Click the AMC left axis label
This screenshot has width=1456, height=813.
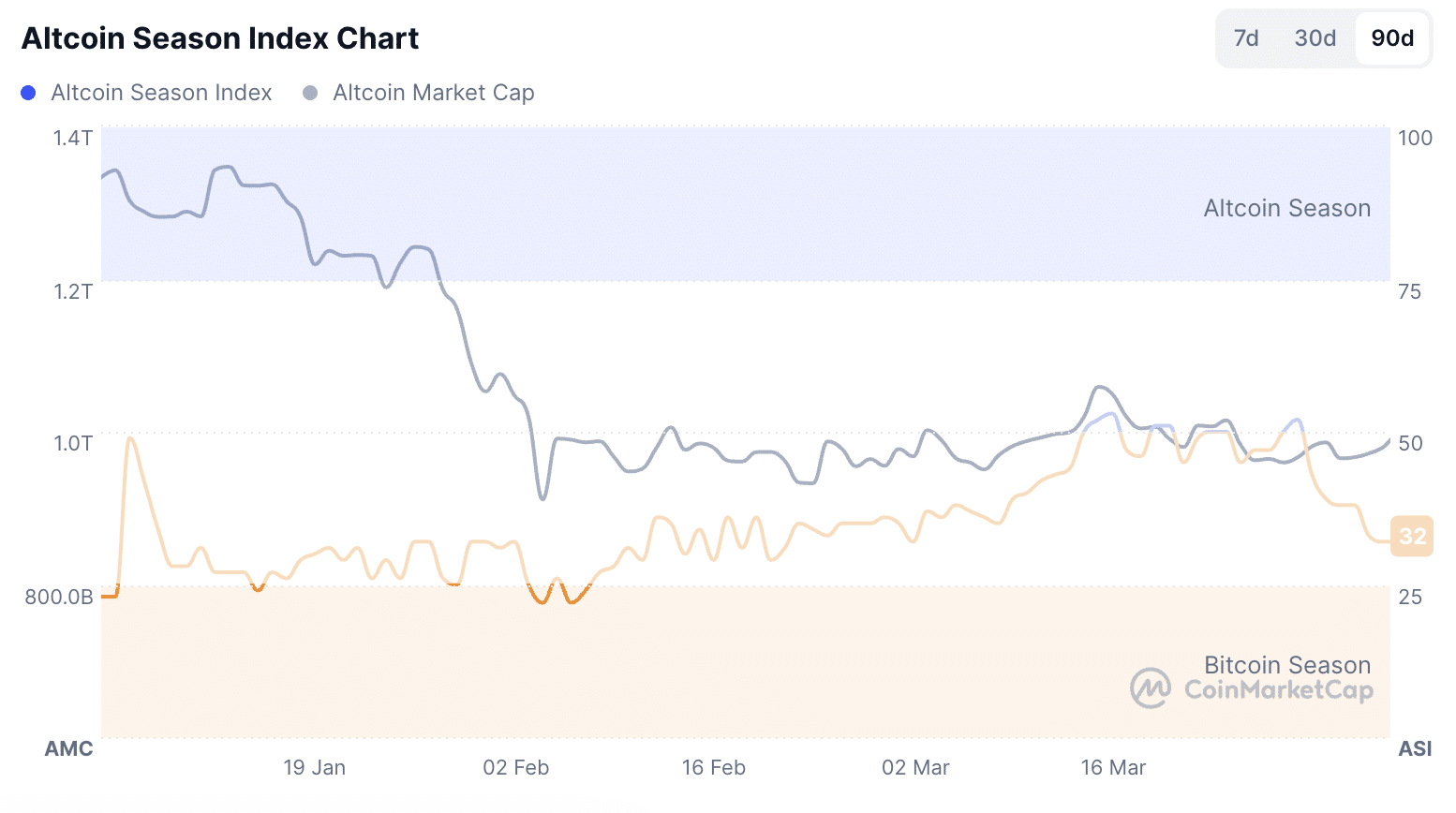tap(69, 748)
